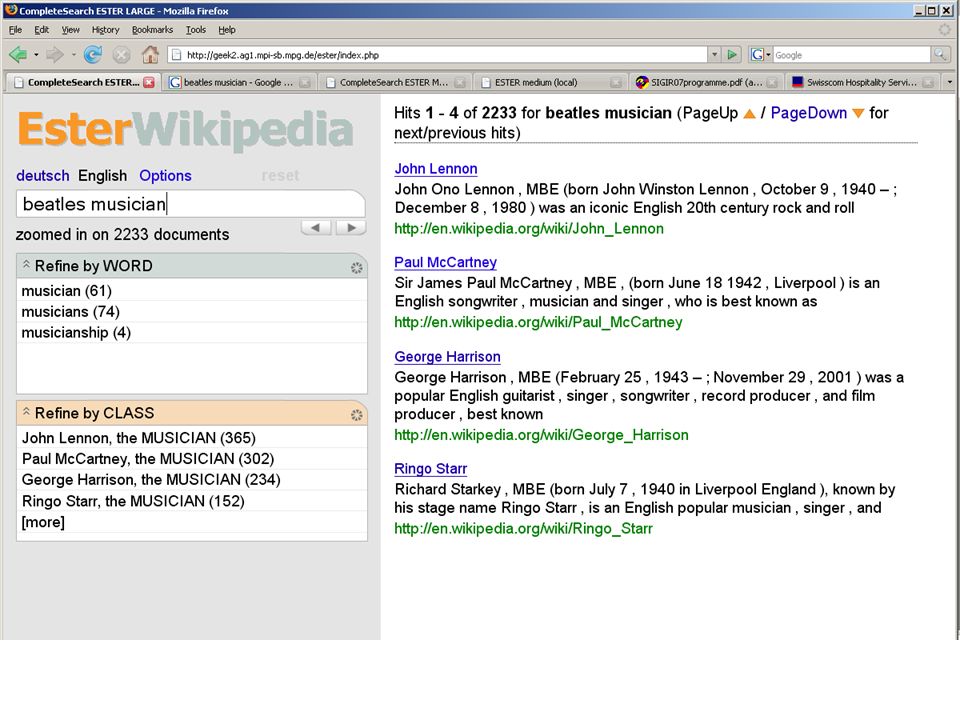Switch to CompleteSearch ESTER M... tab
This screenshot has height=720, width=960.
pyautogui.click(x=395, y=82)
